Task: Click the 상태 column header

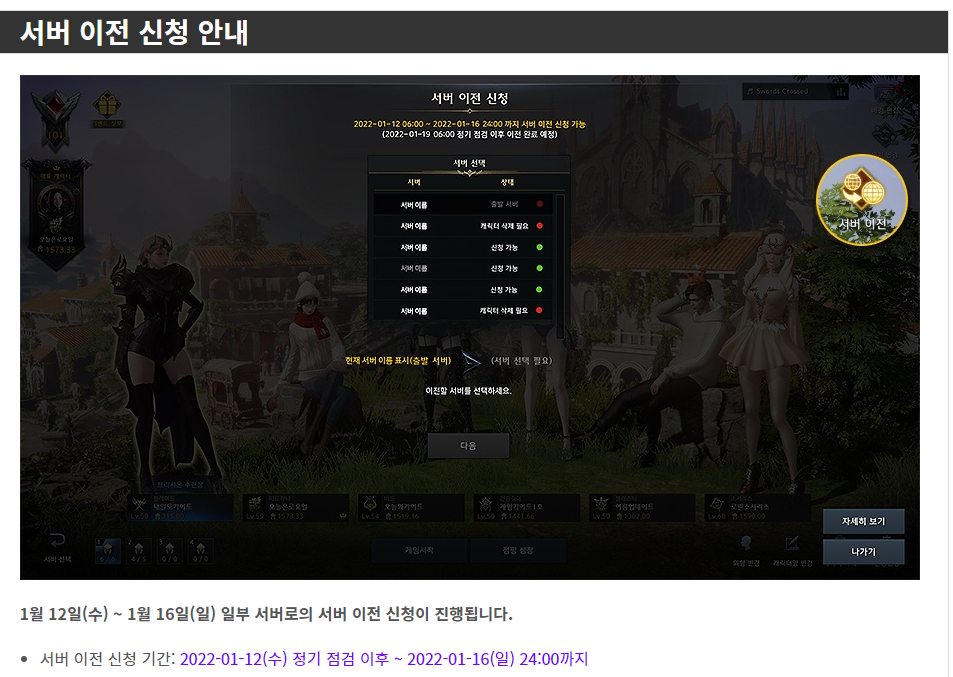Action: tap(507, 182)
